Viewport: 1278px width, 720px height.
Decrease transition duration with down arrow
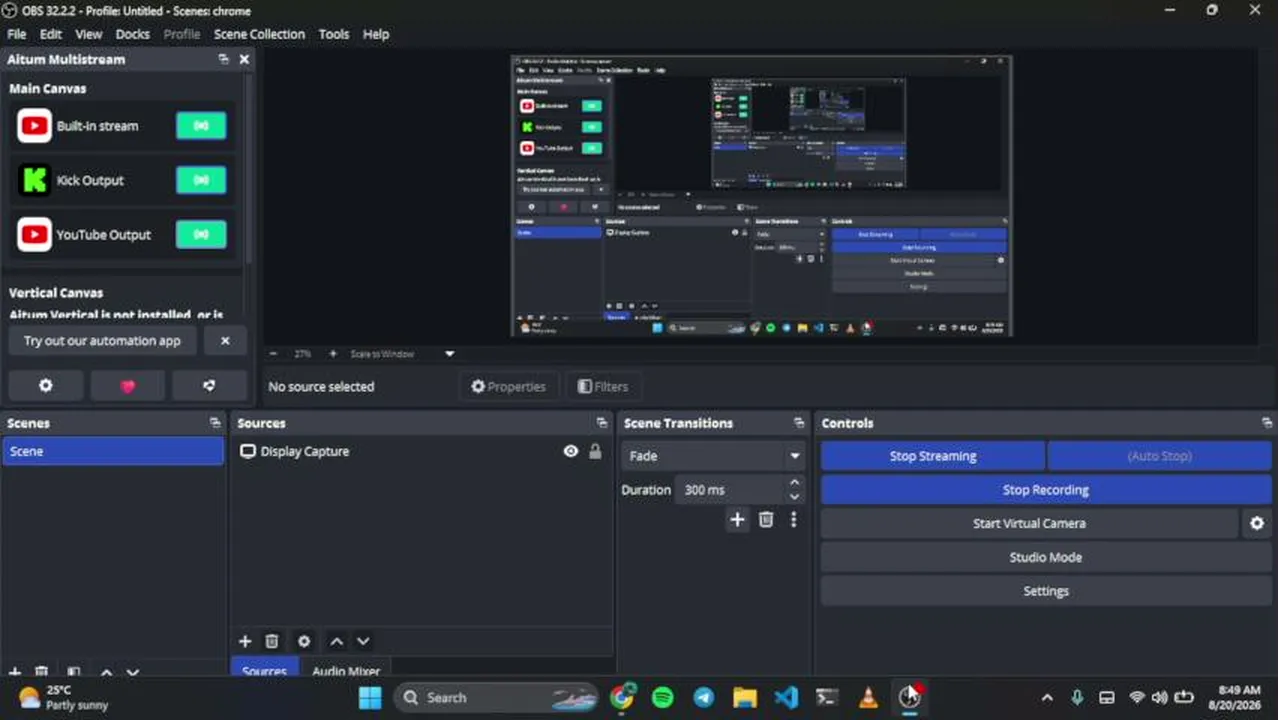(794, 496)
